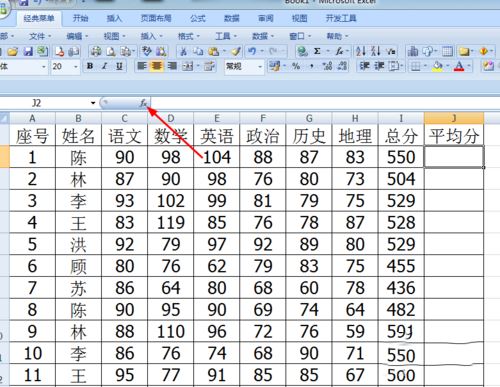Image resolution: width=500 pixels, height=387 pixels.
Task: Select the Format Painter brush
Action: pos(236,51)
